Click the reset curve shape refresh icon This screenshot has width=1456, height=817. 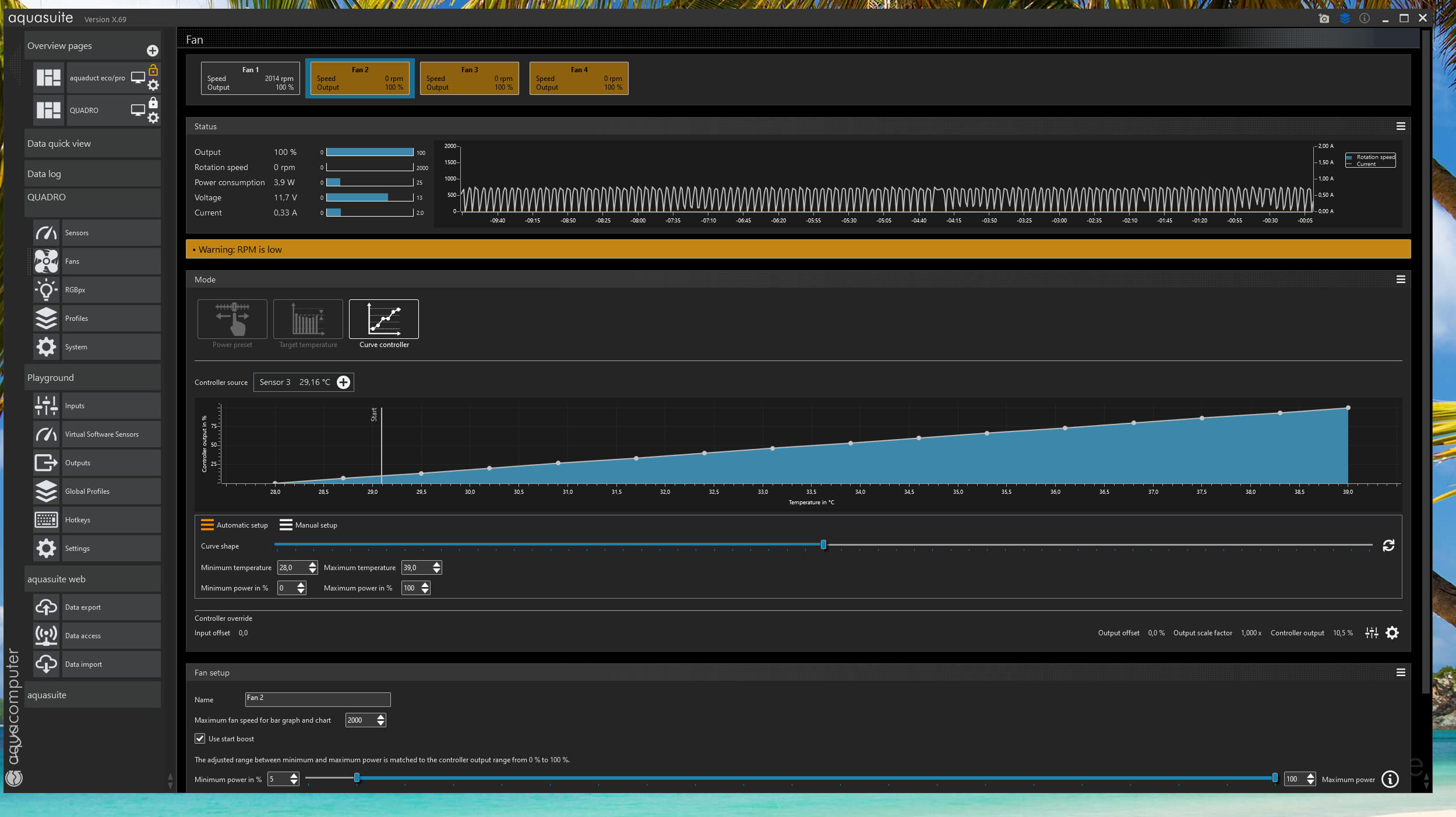[x=1388, y=546]
